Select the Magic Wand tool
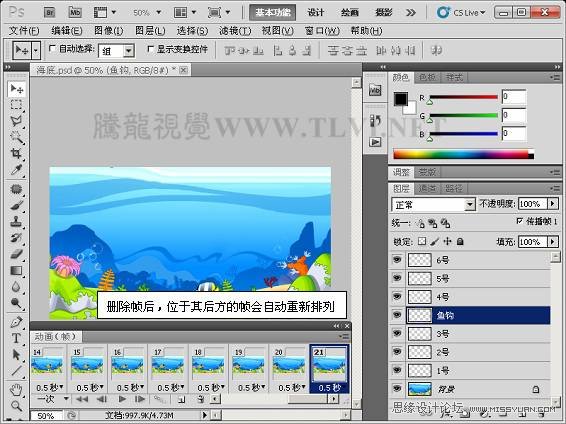Screen dimensions: 566x424 point(17,137)
